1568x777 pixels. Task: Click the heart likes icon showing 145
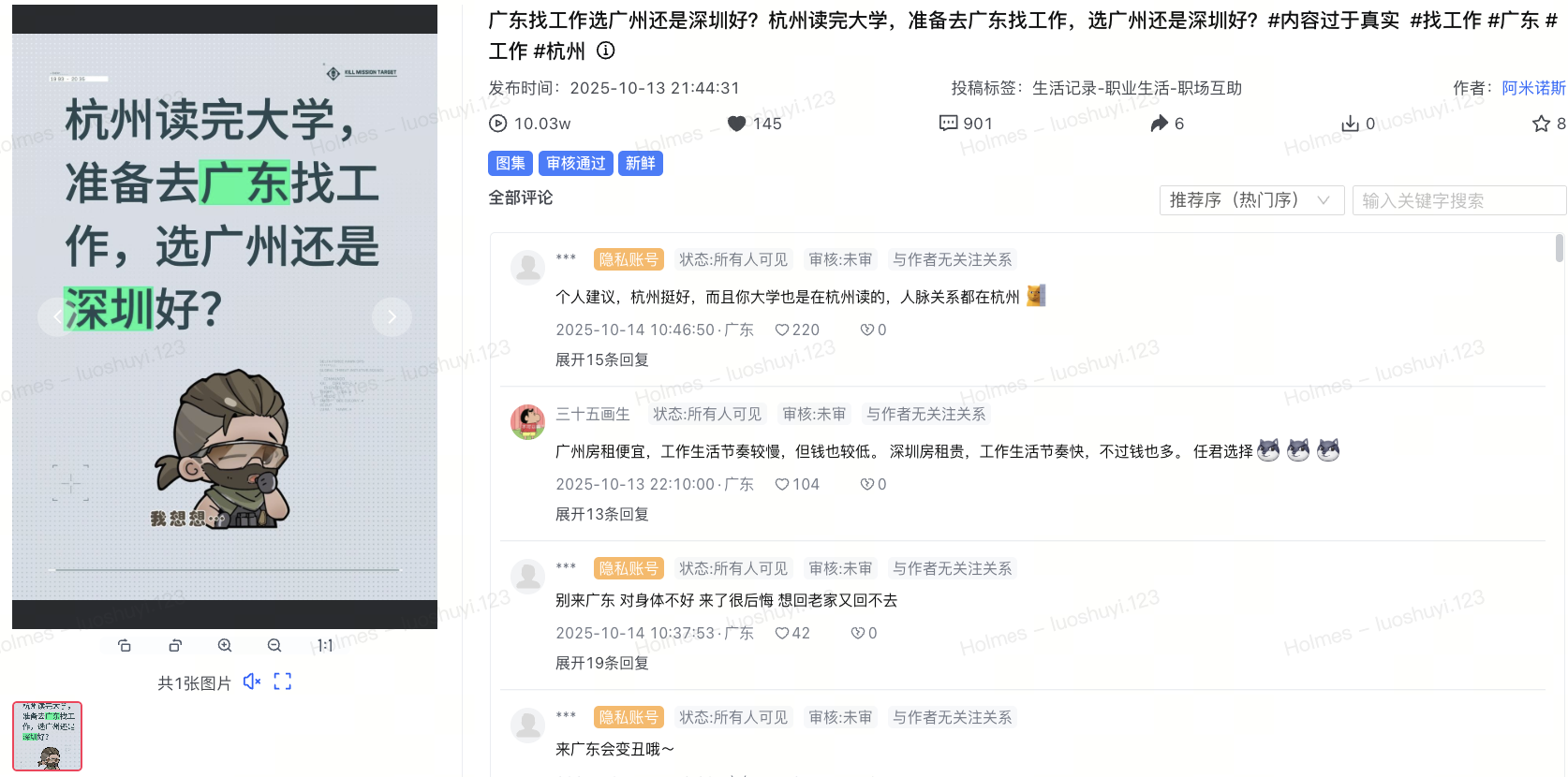coord(737,124)
